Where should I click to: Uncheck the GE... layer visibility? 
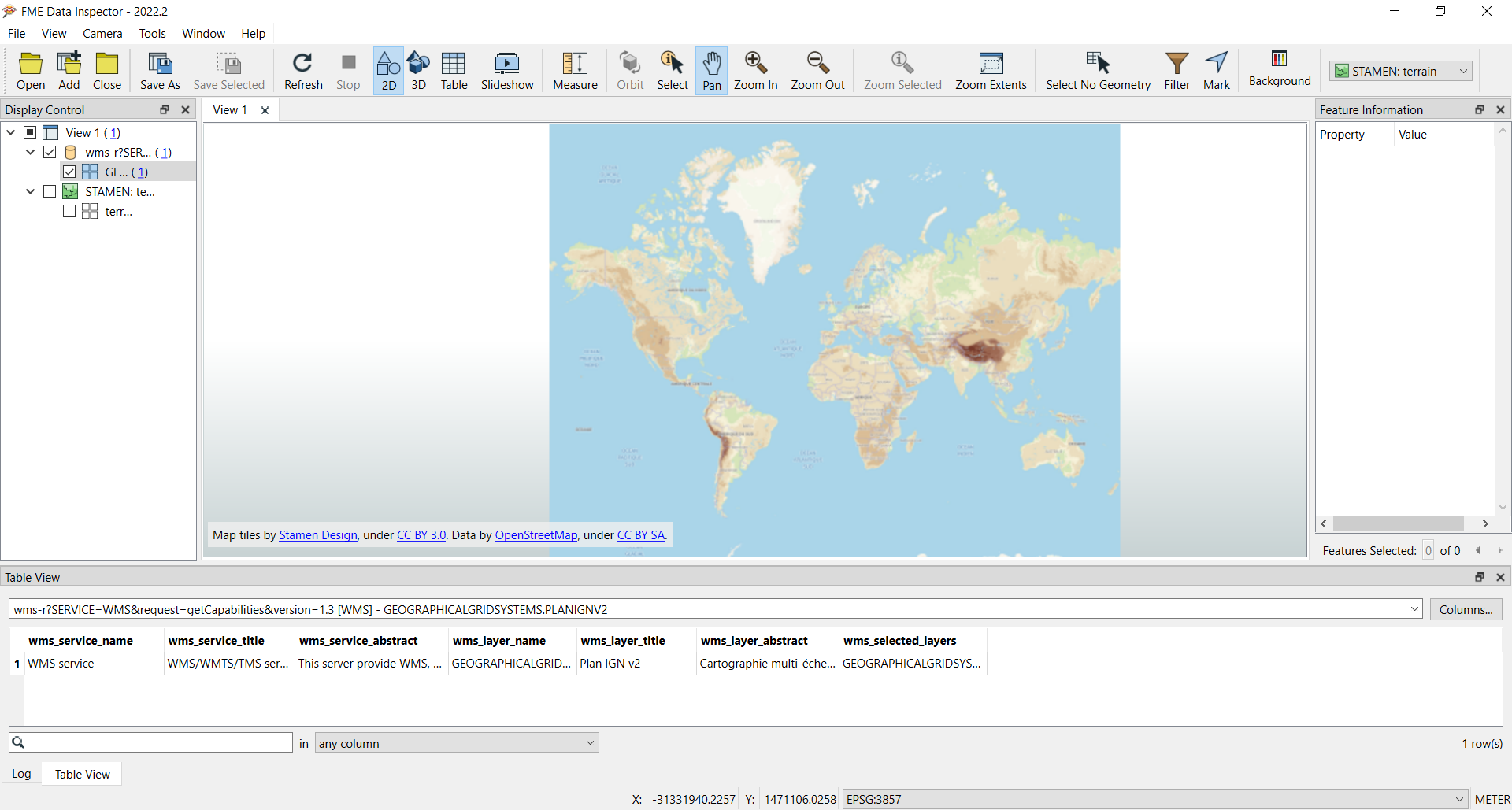[69, 172]
